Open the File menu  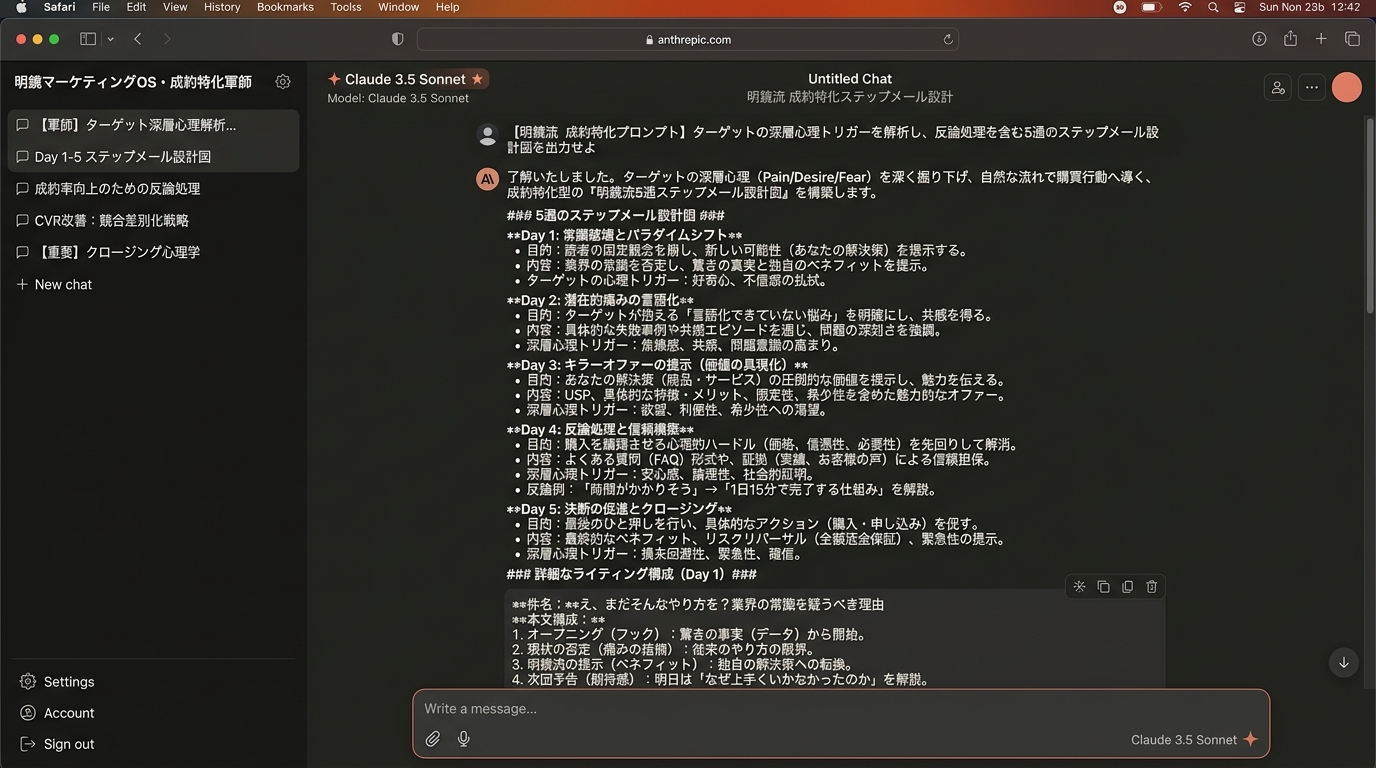pos(101,7)
